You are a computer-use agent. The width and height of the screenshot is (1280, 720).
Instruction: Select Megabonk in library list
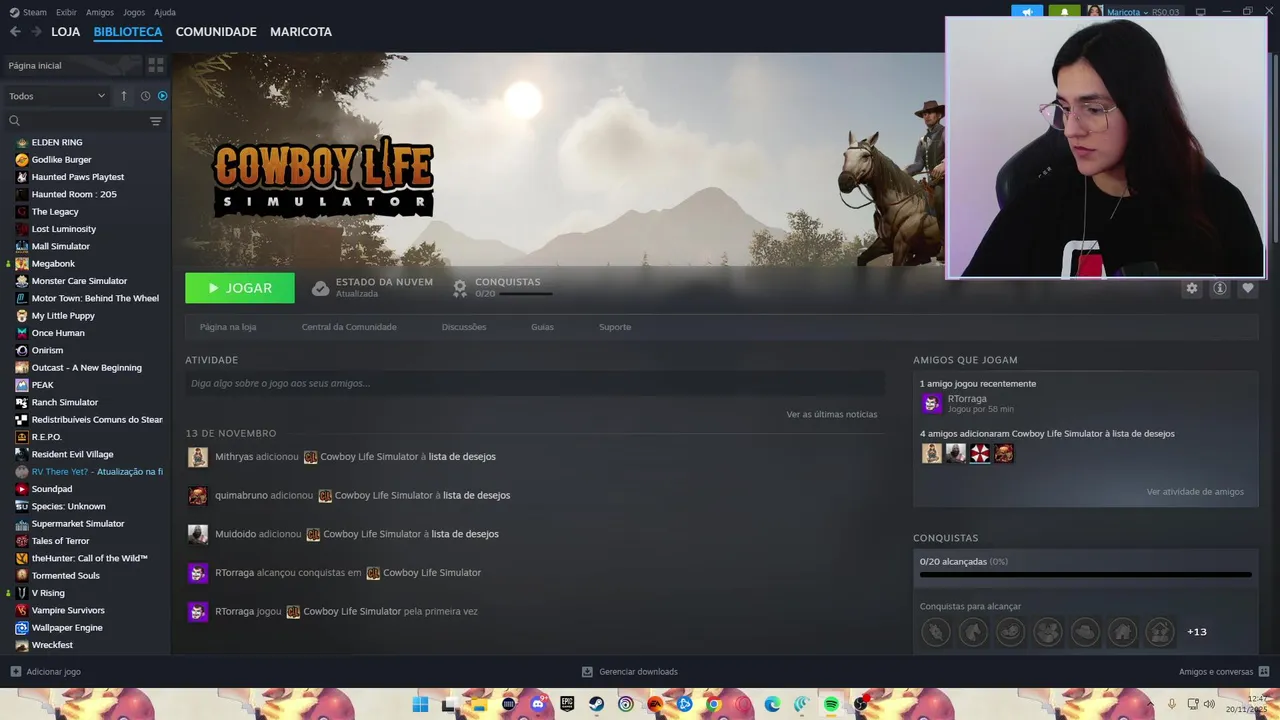point(53,264)
